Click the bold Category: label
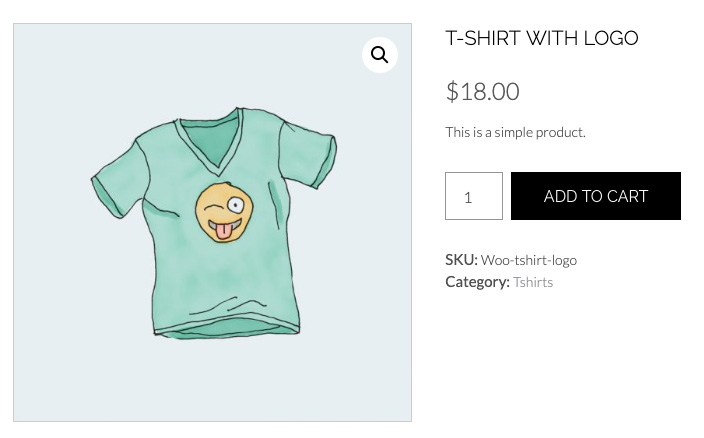The image size is (704, 438). pyautogui.click(x=477, y=282)
